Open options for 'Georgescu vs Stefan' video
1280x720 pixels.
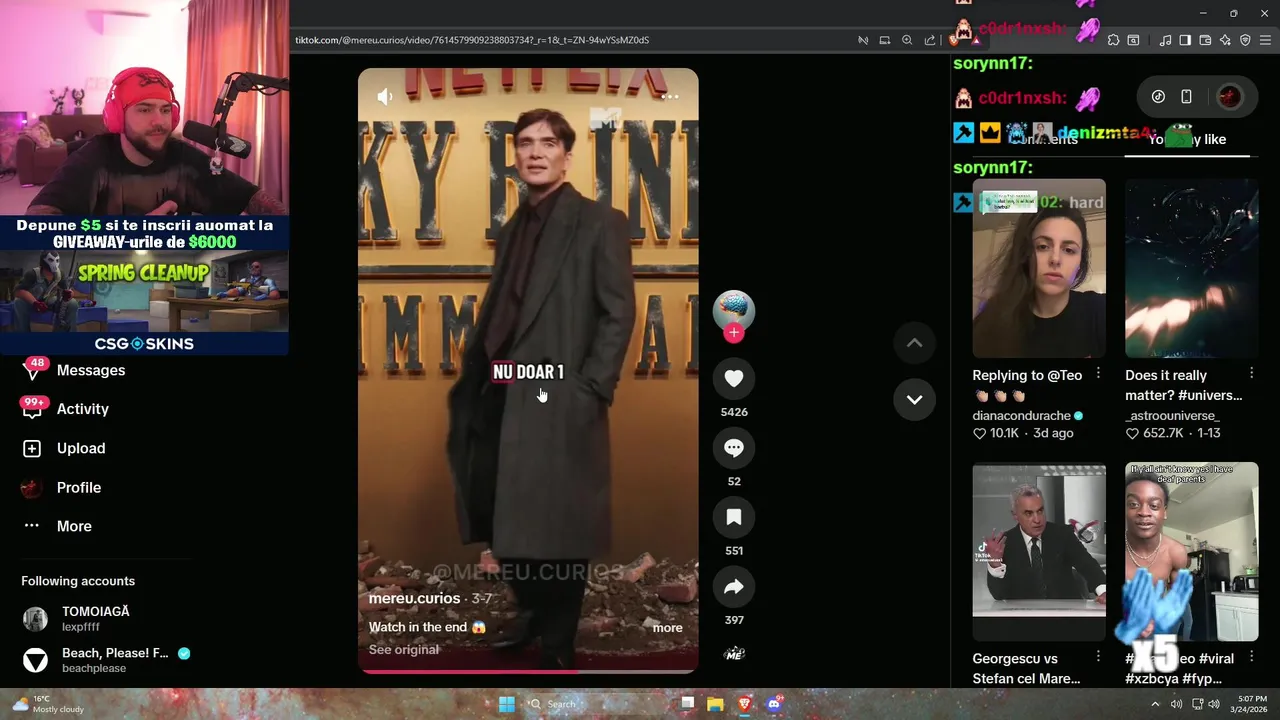[x=1098, y=656]
